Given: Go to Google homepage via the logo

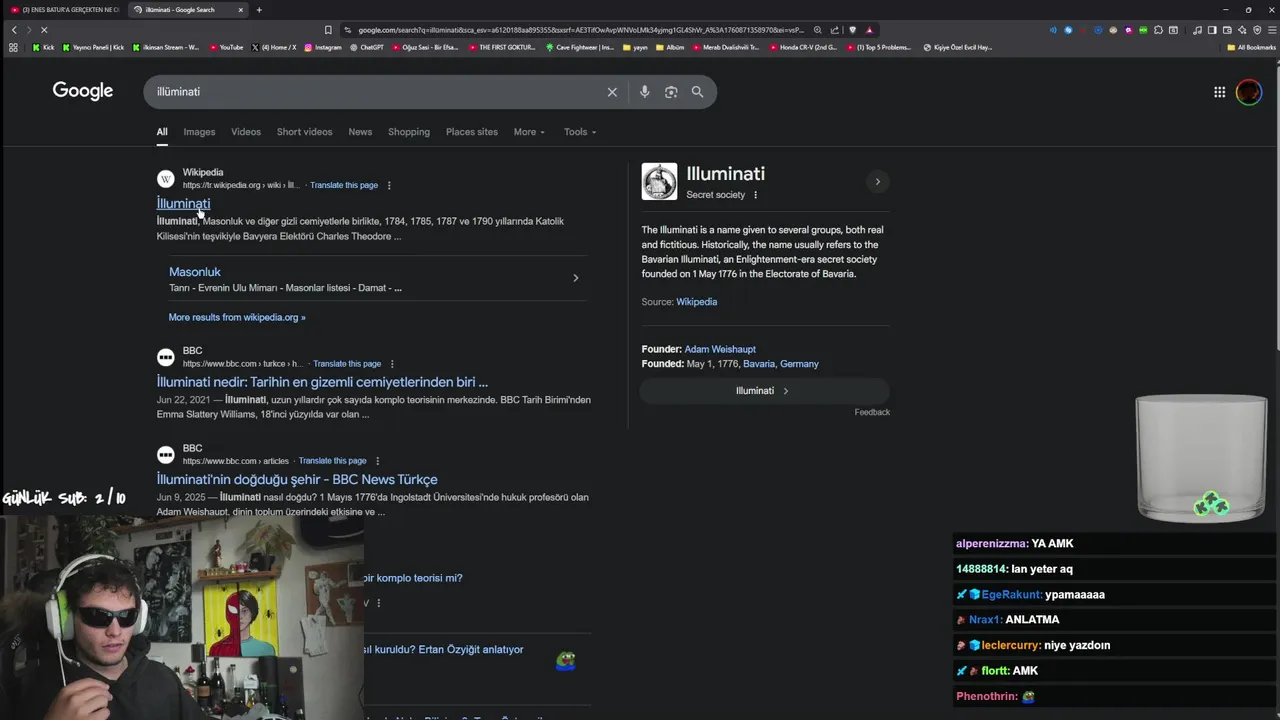Looking at the screenshot, I should [83, 91].
